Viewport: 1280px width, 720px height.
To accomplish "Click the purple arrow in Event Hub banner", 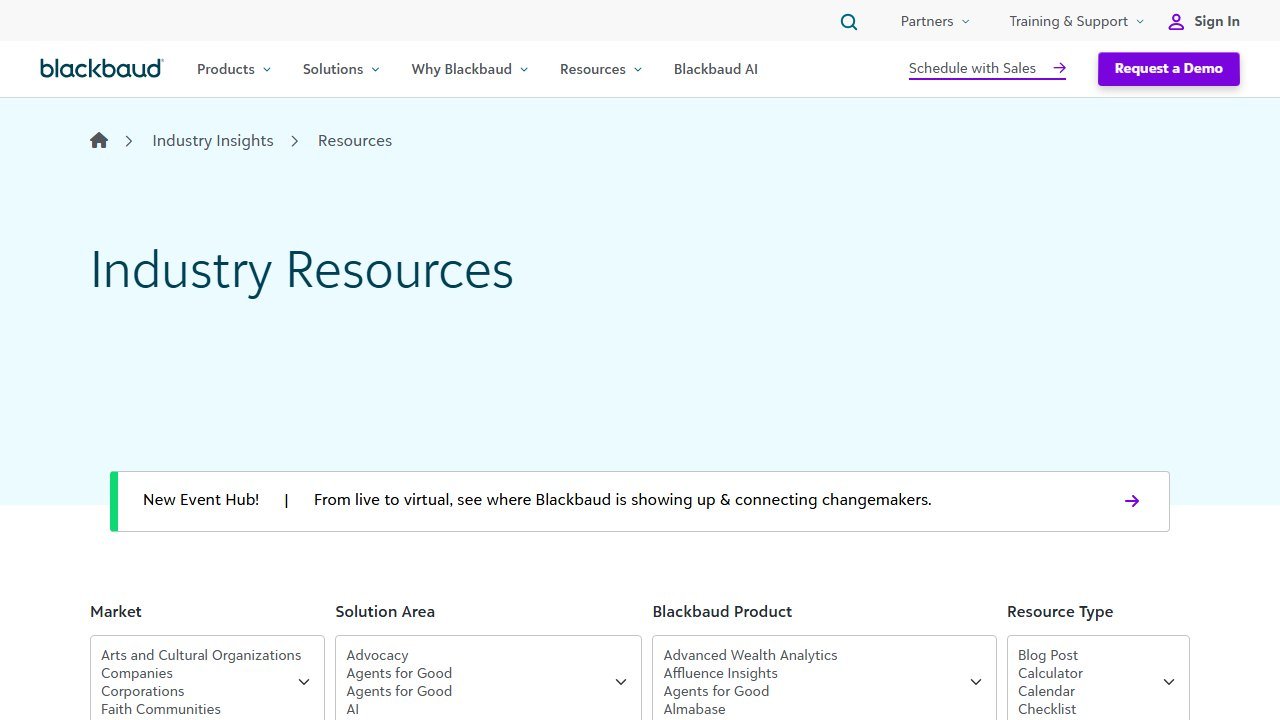I will click(1132, 501).
